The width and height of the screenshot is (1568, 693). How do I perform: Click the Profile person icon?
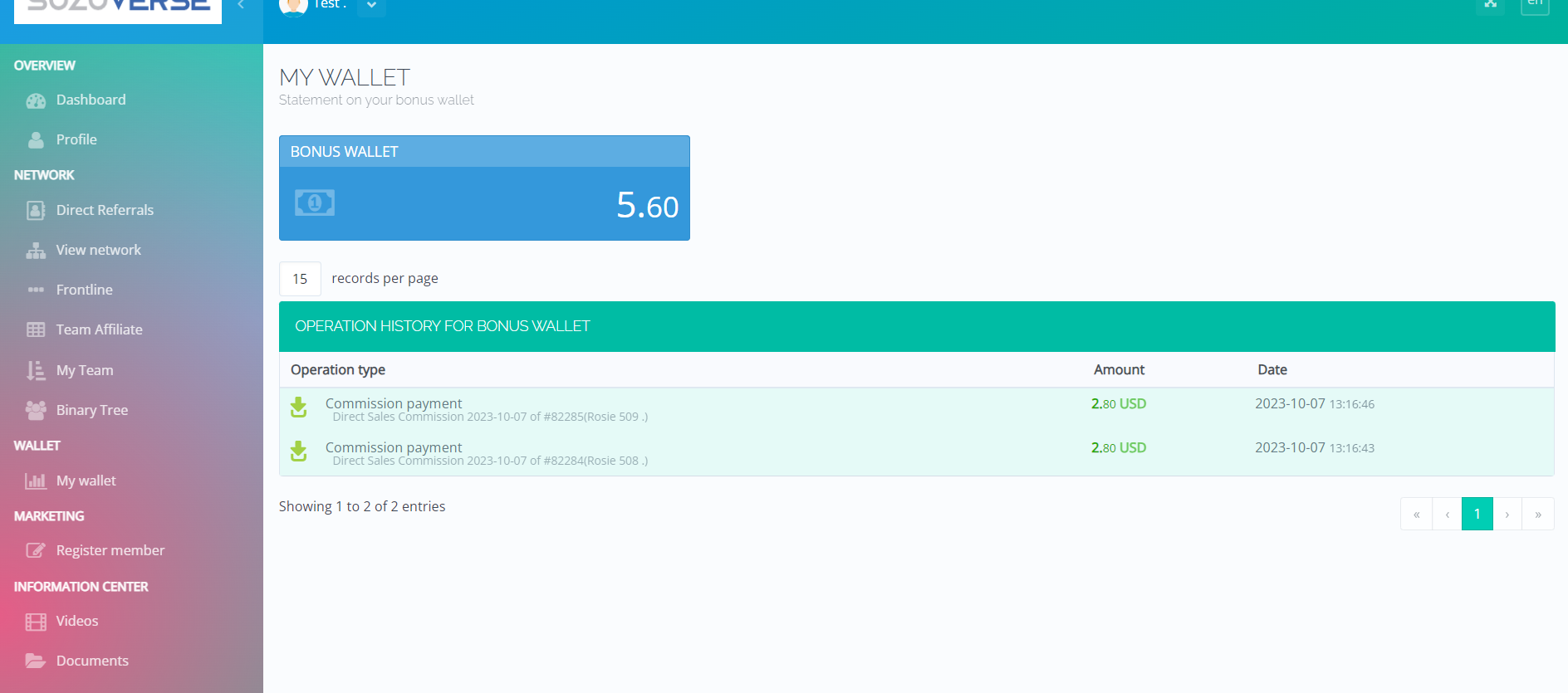(36, 140)
